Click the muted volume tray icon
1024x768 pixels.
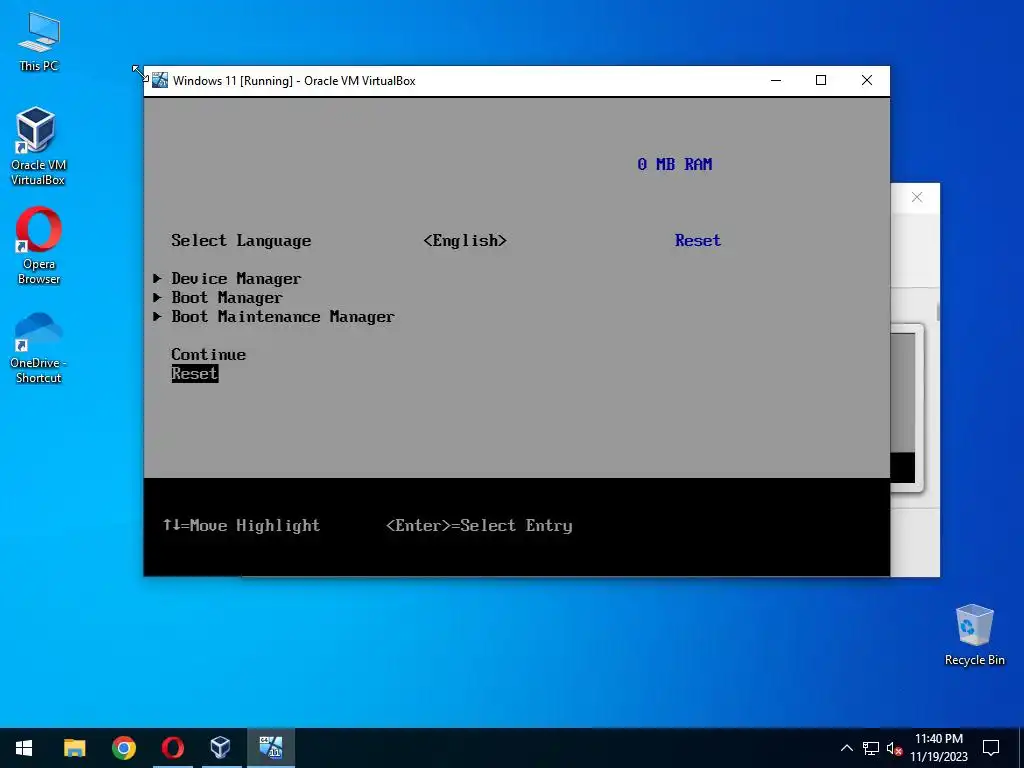point(894,748)
